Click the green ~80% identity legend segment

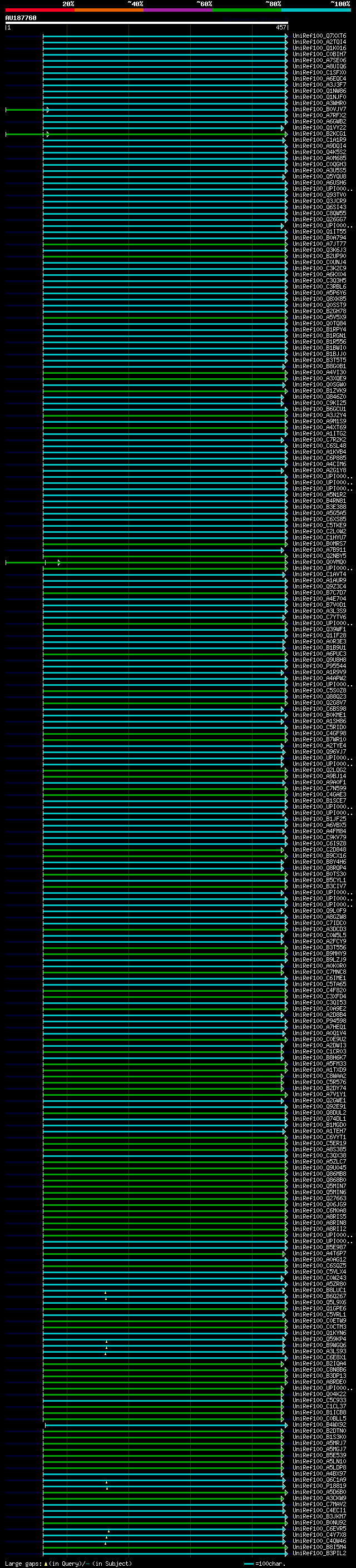pos(247,10)
